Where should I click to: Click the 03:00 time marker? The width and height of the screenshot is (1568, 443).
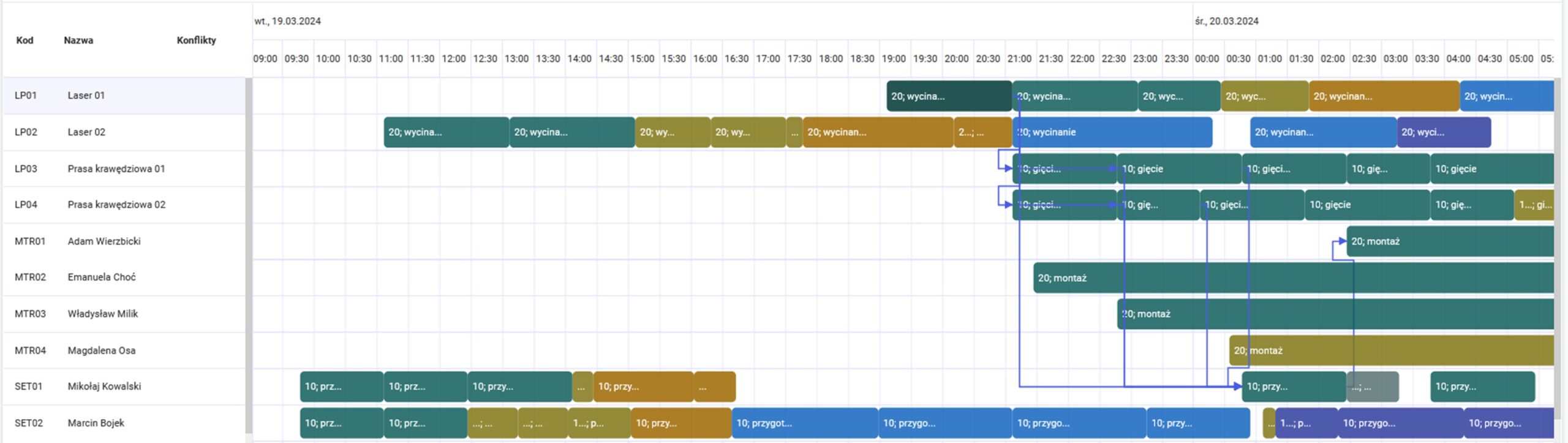coord(1396,59)
